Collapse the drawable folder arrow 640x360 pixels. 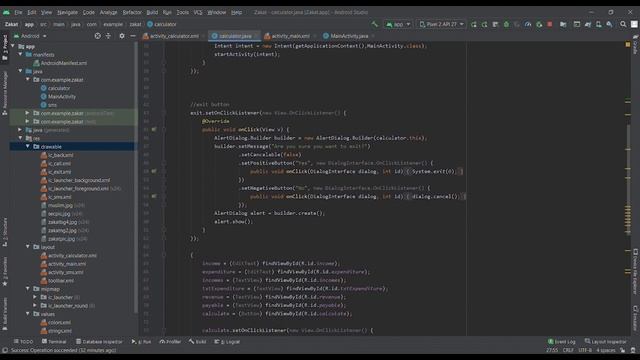click(x=28, y=147)
